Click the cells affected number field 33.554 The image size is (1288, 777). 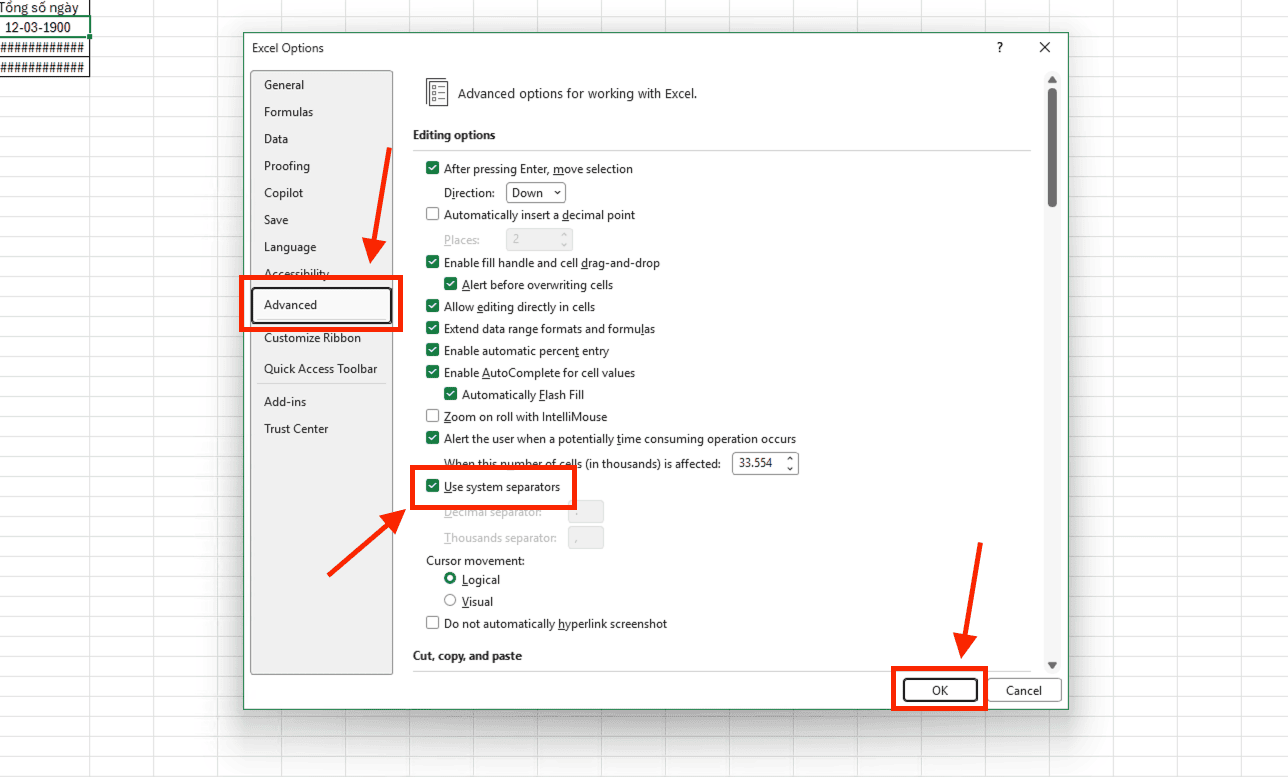(758, 464)
